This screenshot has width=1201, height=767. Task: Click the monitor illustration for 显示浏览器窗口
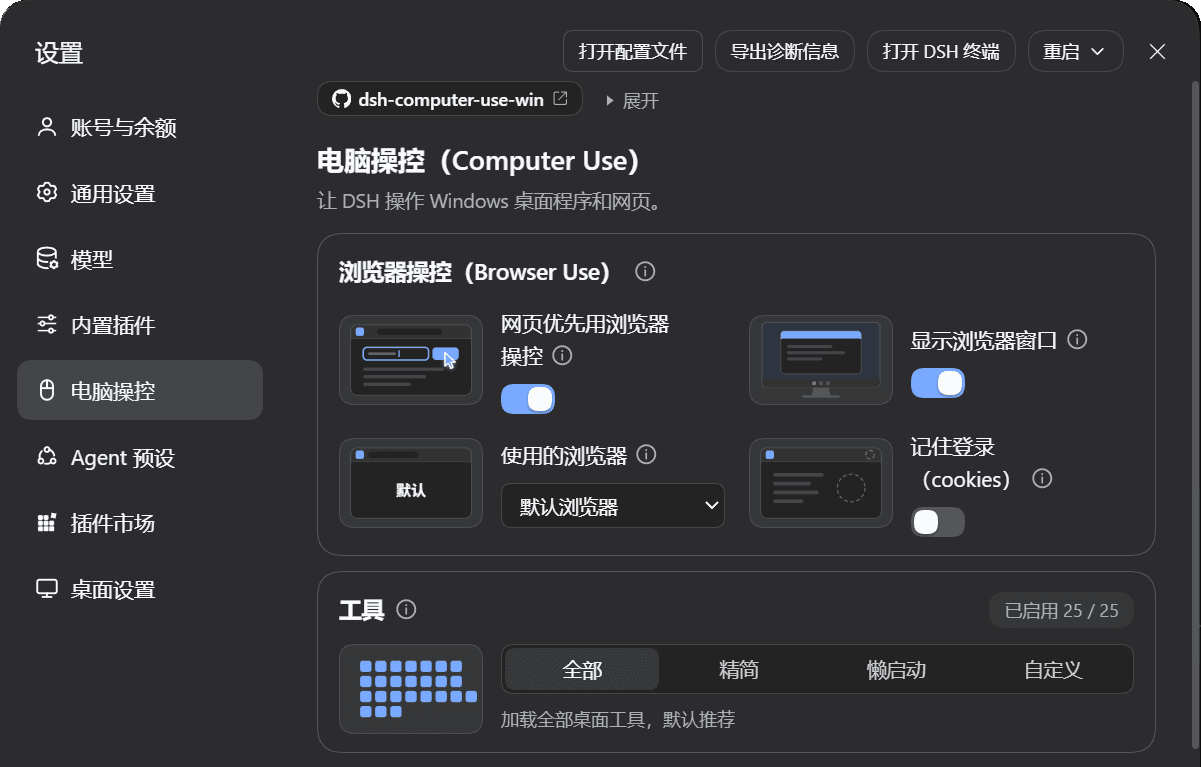821,360
